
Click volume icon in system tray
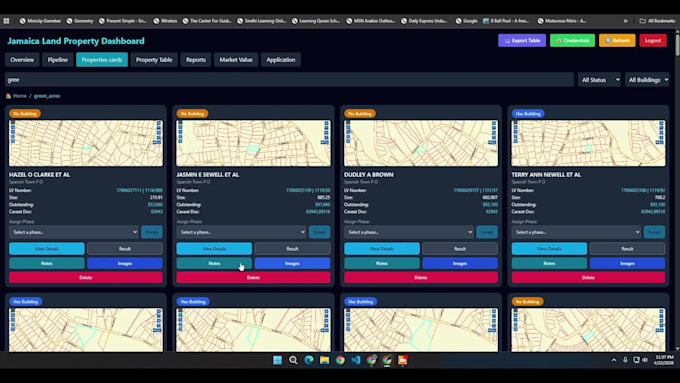(645, 360)
